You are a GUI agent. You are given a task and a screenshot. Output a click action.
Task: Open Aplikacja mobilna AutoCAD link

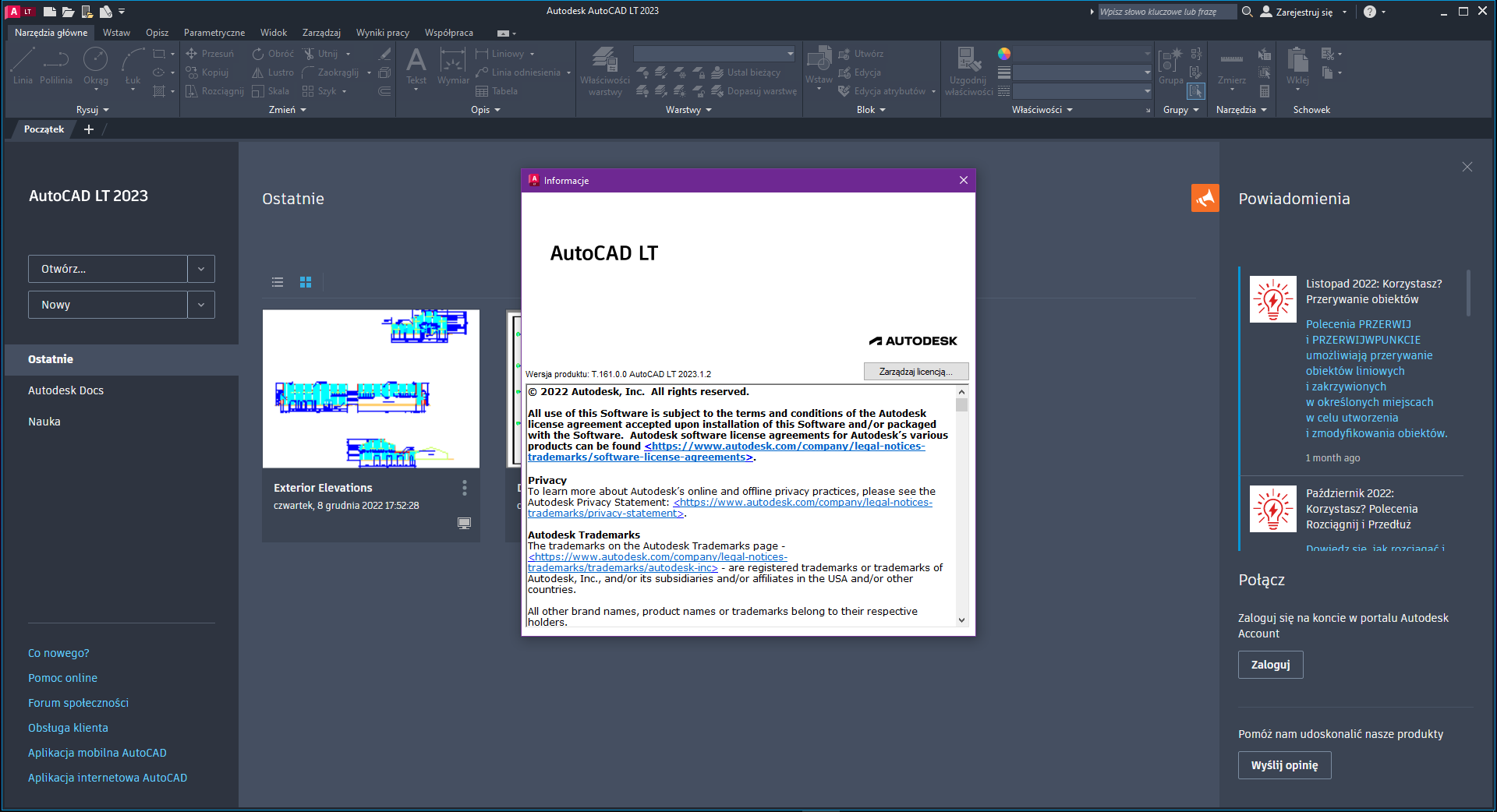97,753
